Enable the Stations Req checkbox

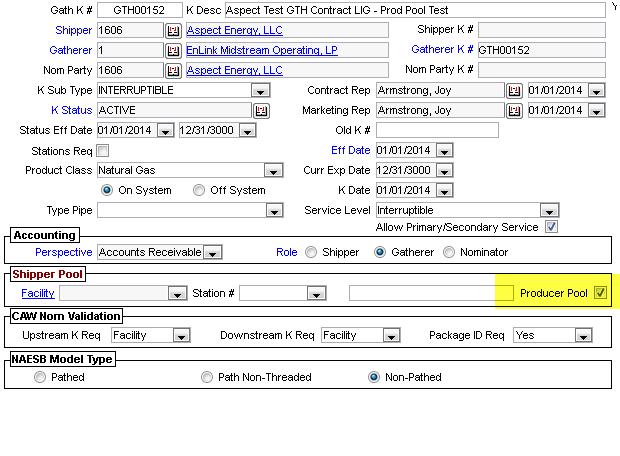pos(103,150)
